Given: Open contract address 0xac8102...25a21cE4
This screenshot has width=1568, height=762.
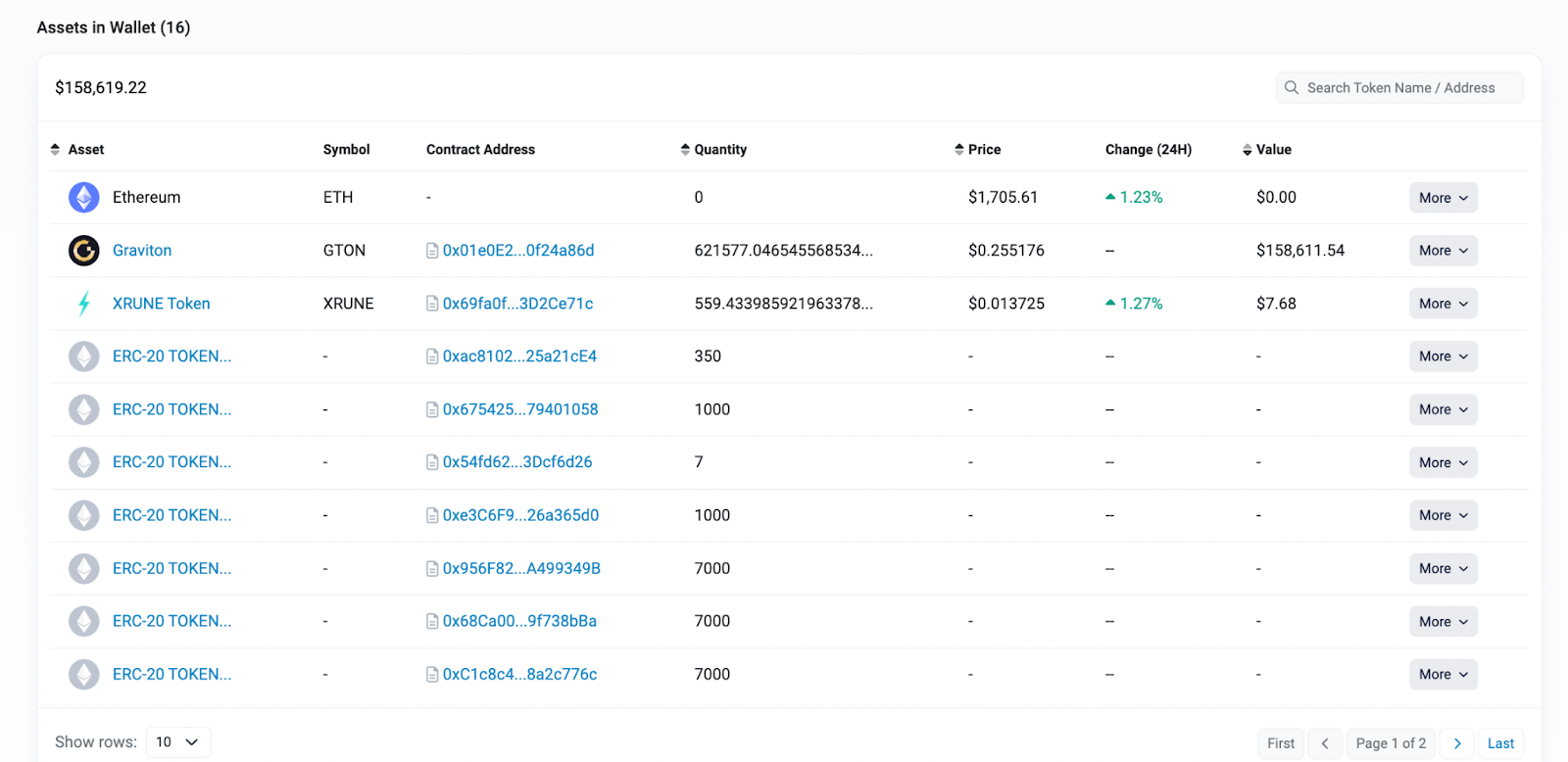Looking at the screenshot, I should pos(519,357).
